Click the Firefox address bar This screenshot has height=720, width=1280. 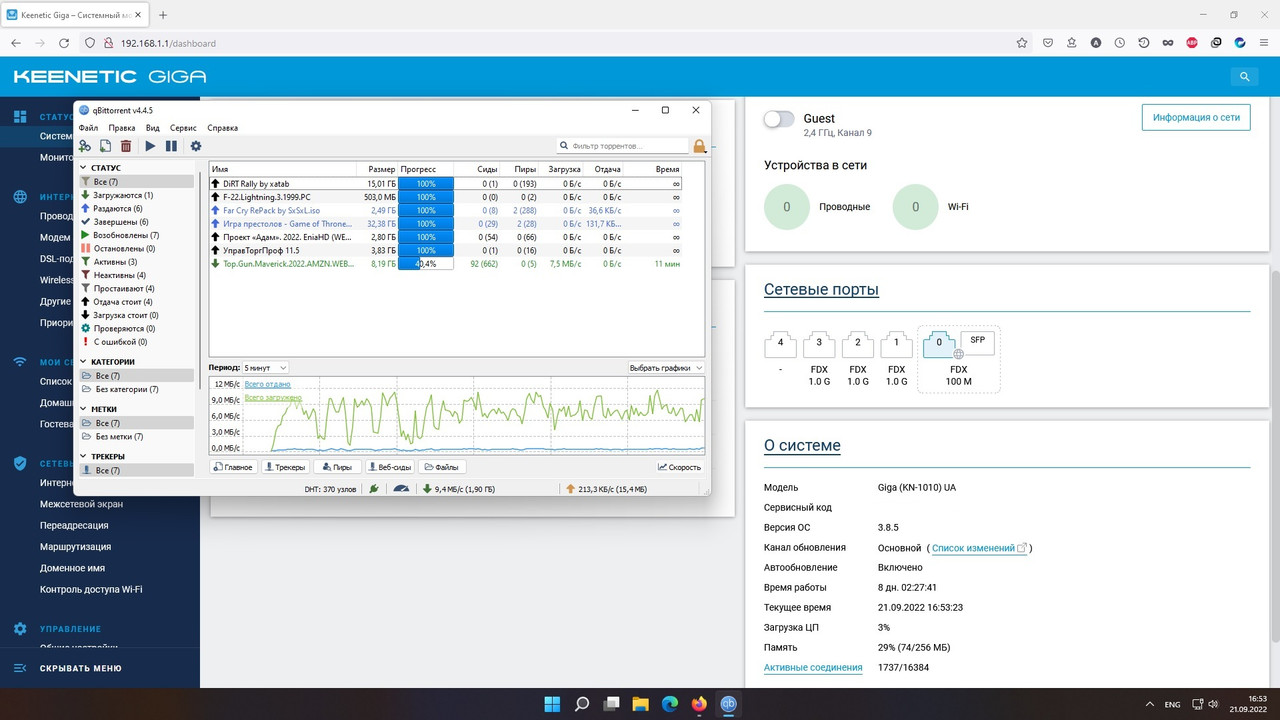[x=560, y=43]
